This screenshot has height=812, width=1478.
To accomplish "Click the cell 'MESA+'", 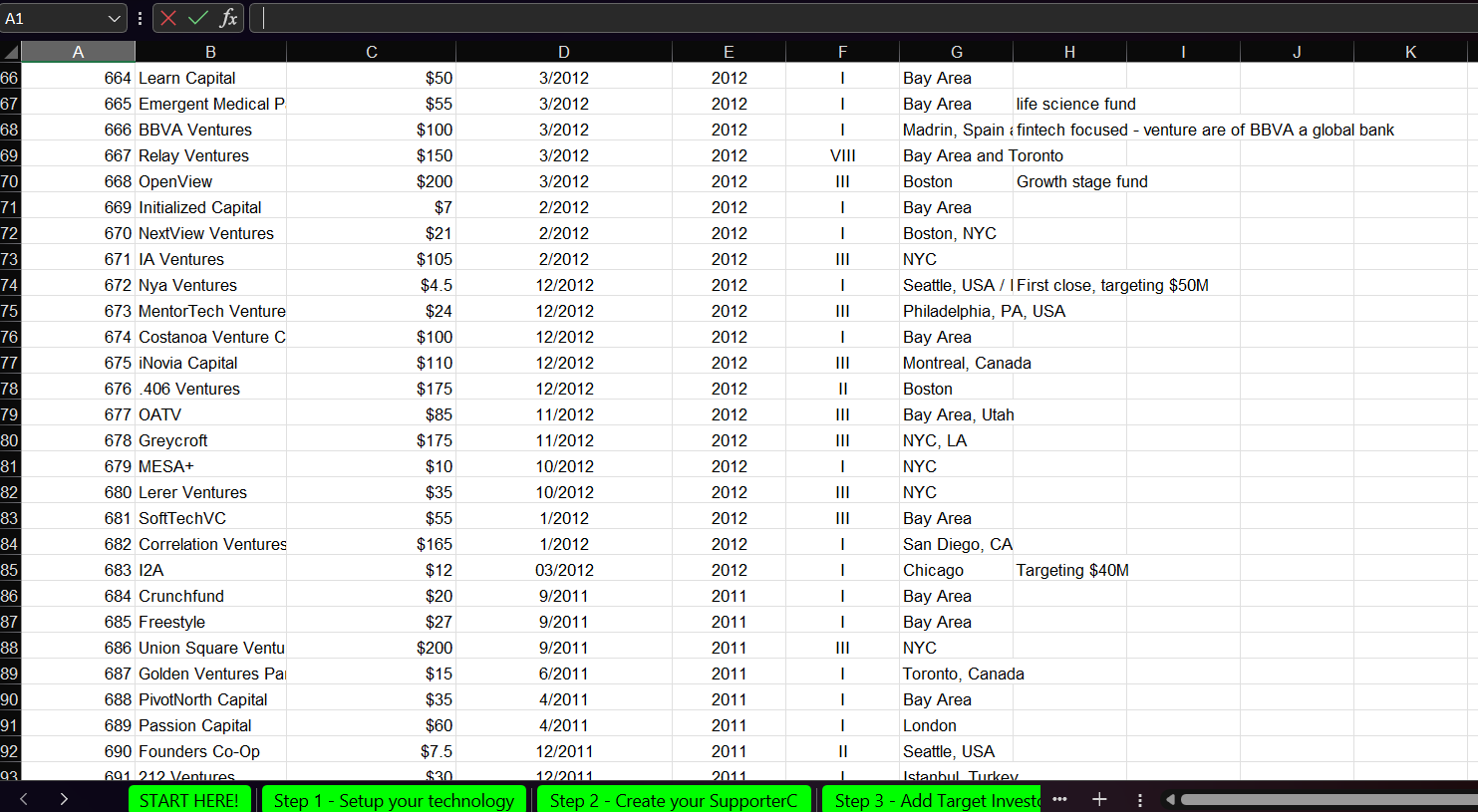I will [210, 466].
